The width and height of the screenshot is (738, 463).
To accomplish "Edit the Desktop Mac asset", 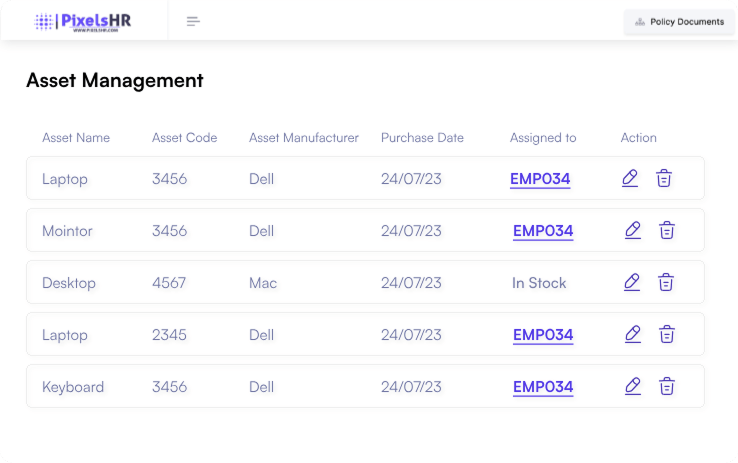I will [632, 282].
